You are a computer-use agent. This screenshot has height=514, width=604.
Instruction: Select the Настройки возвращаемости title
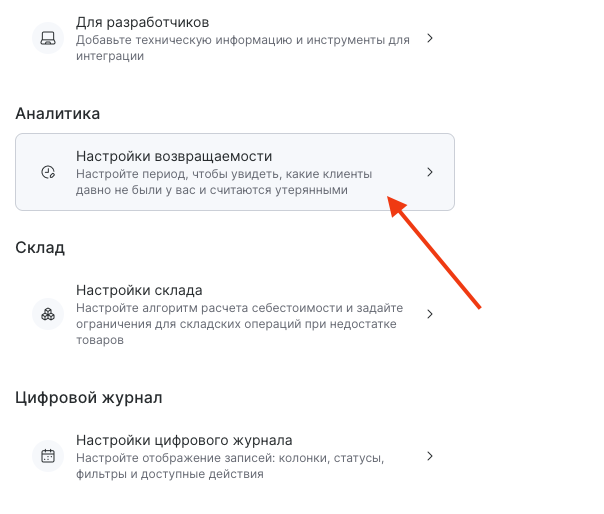[x=174, y=156]
